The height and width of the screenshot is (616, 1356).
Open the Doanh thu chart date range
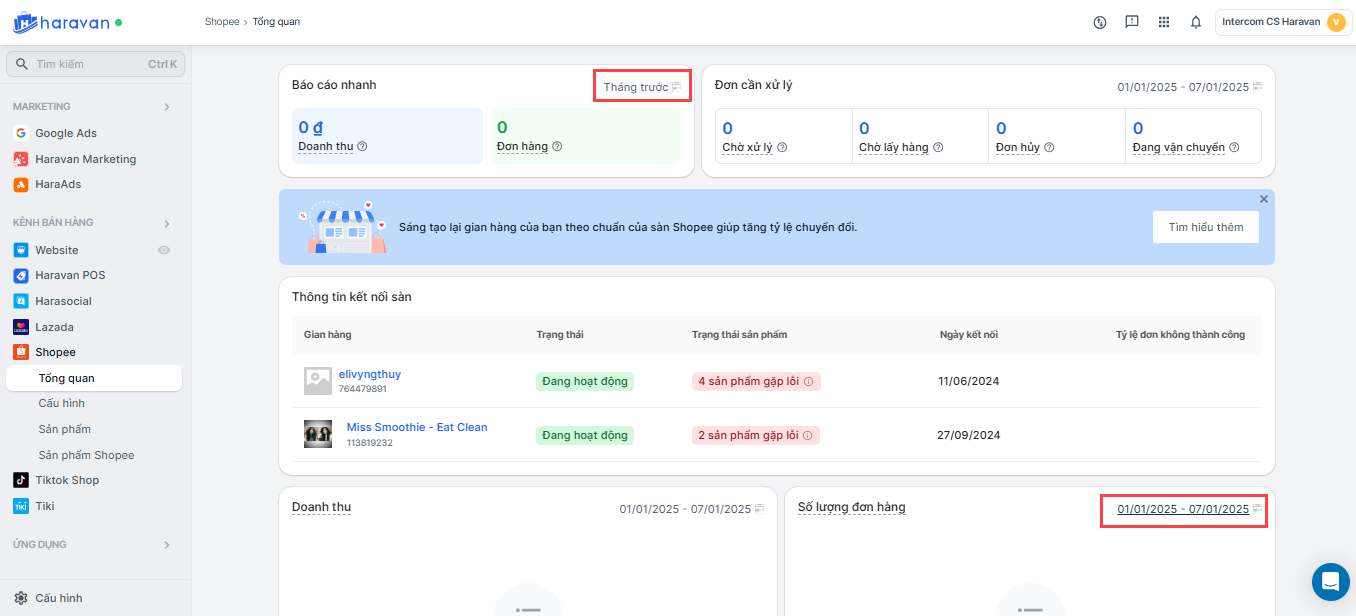[x=691, y=509]
